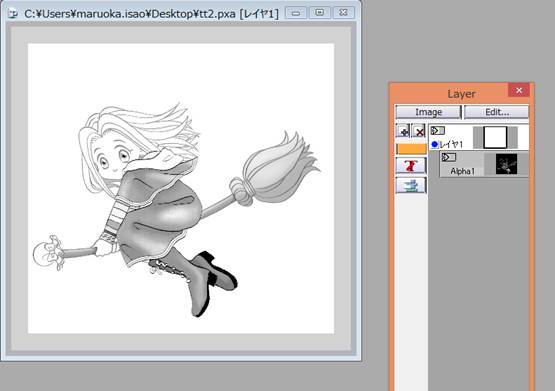
Task: Click the tt2.pxa window title text
Action: click(x=151, y=14)
